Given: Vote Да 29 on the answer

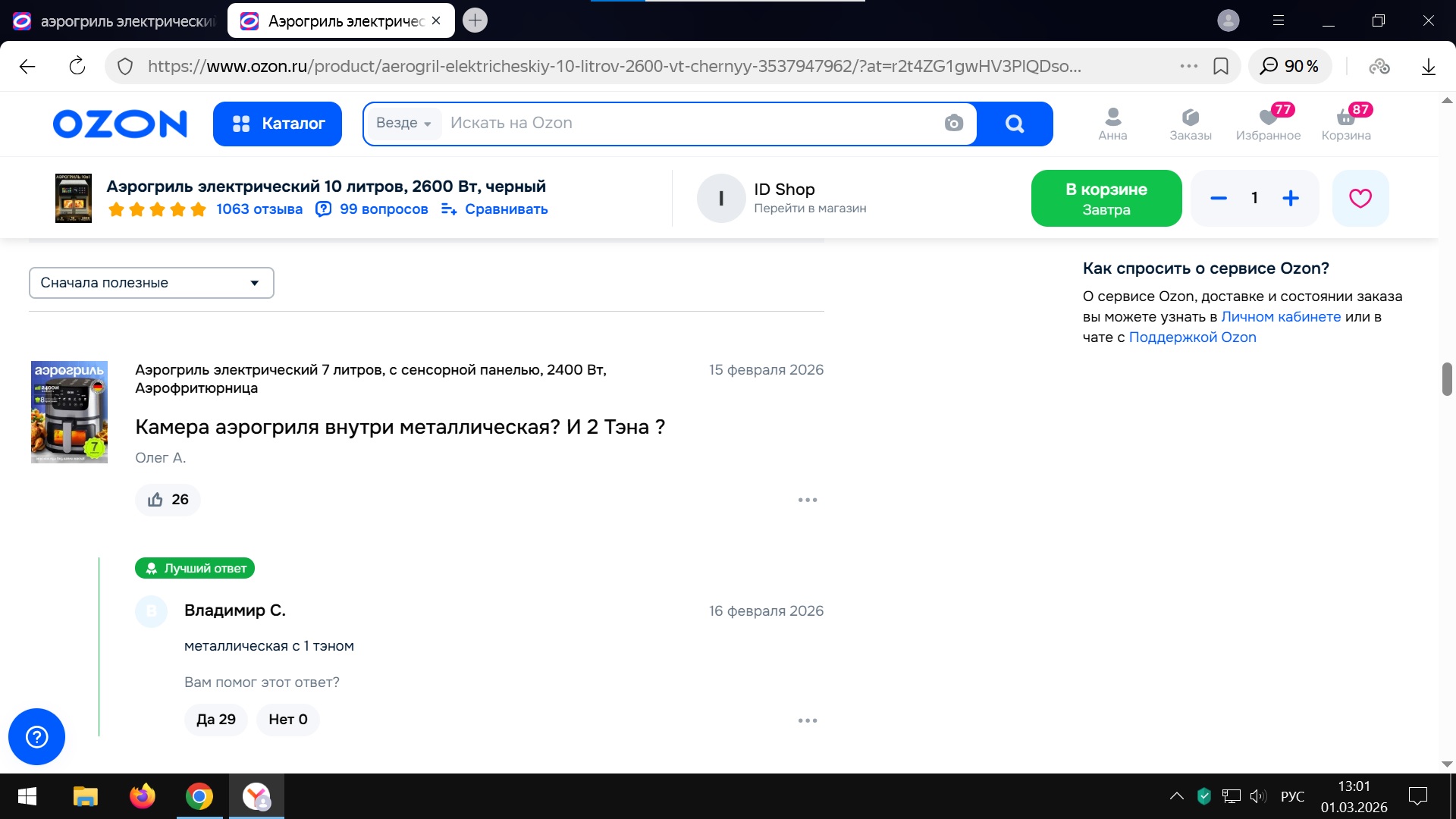Looking at the screenshot, I should click(x=215, y=720).
